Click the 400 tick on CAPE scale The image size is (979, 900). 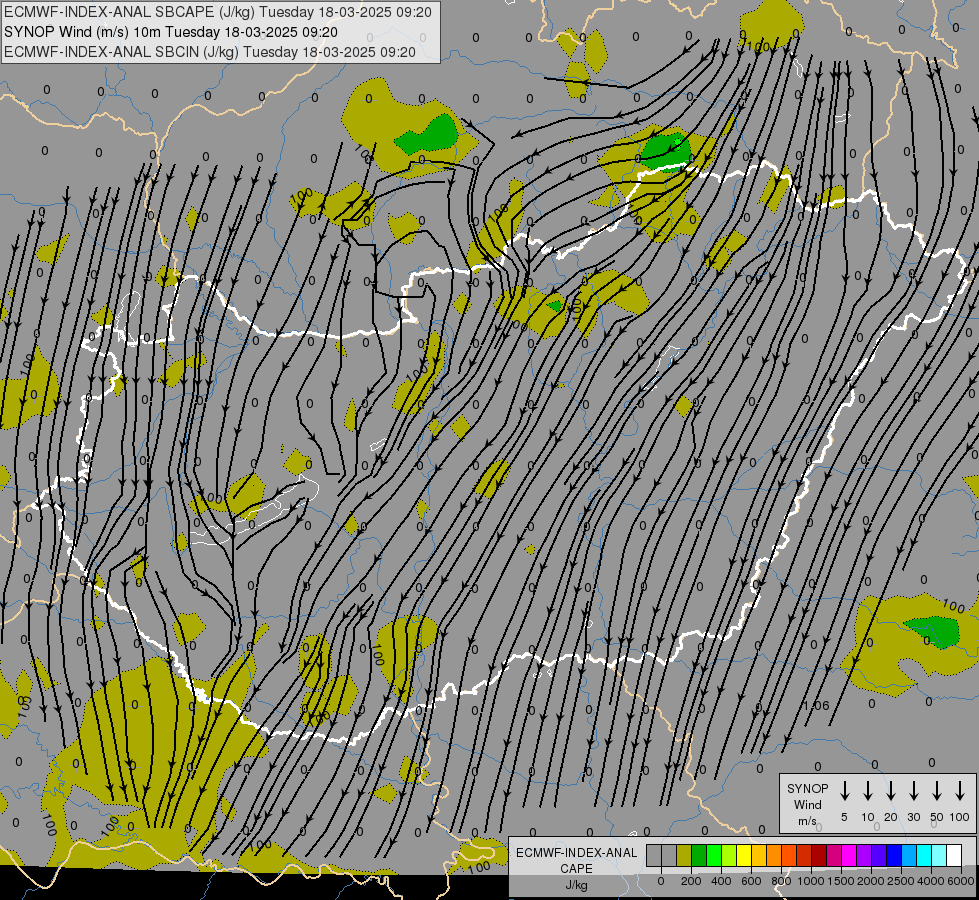click(x=721, y=881)
